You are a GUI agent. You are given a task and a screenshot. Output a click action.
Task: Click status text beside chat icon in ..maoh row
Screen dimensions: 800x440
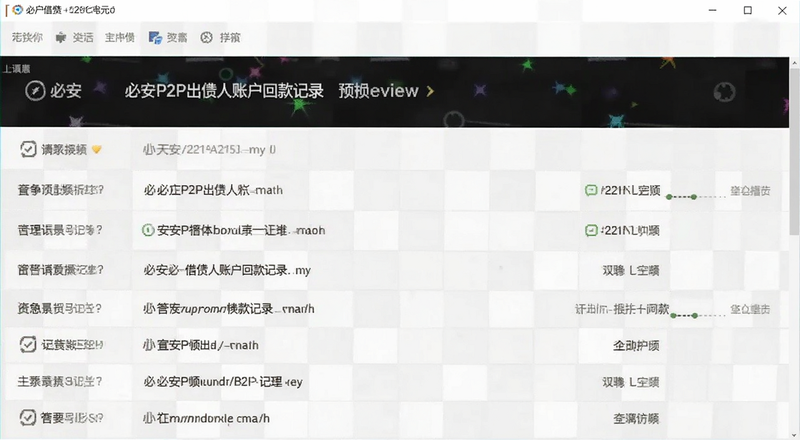point(631,230)
